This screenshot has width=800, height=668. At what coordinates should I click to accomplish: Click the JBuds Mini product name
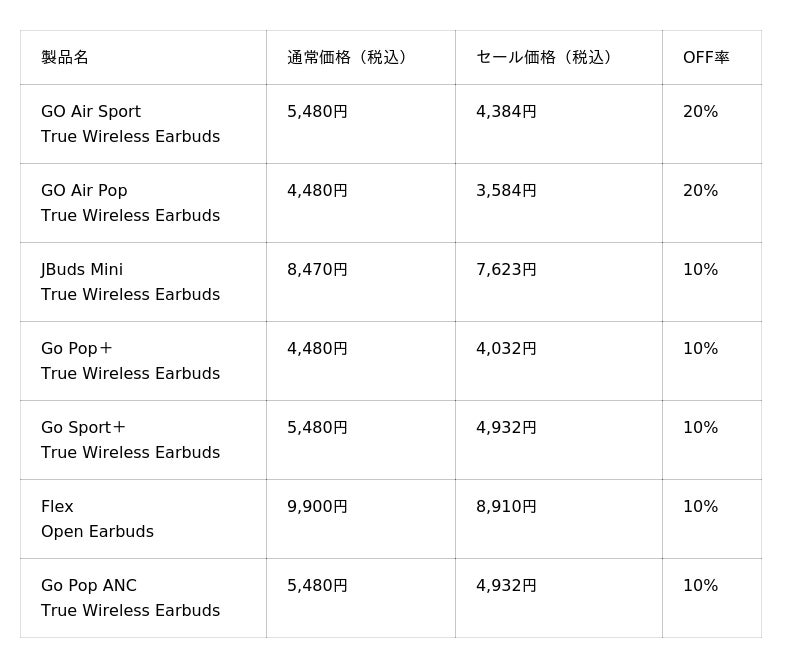[82, 270]
